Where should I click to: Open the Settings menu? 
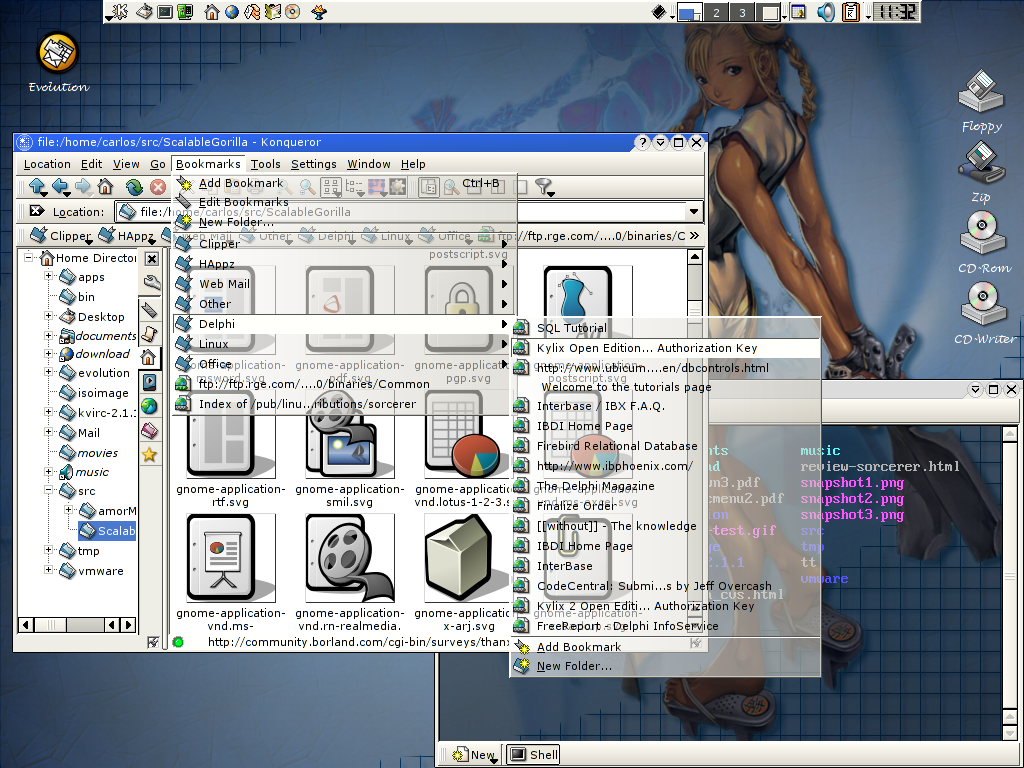click(x=313, y=164)
